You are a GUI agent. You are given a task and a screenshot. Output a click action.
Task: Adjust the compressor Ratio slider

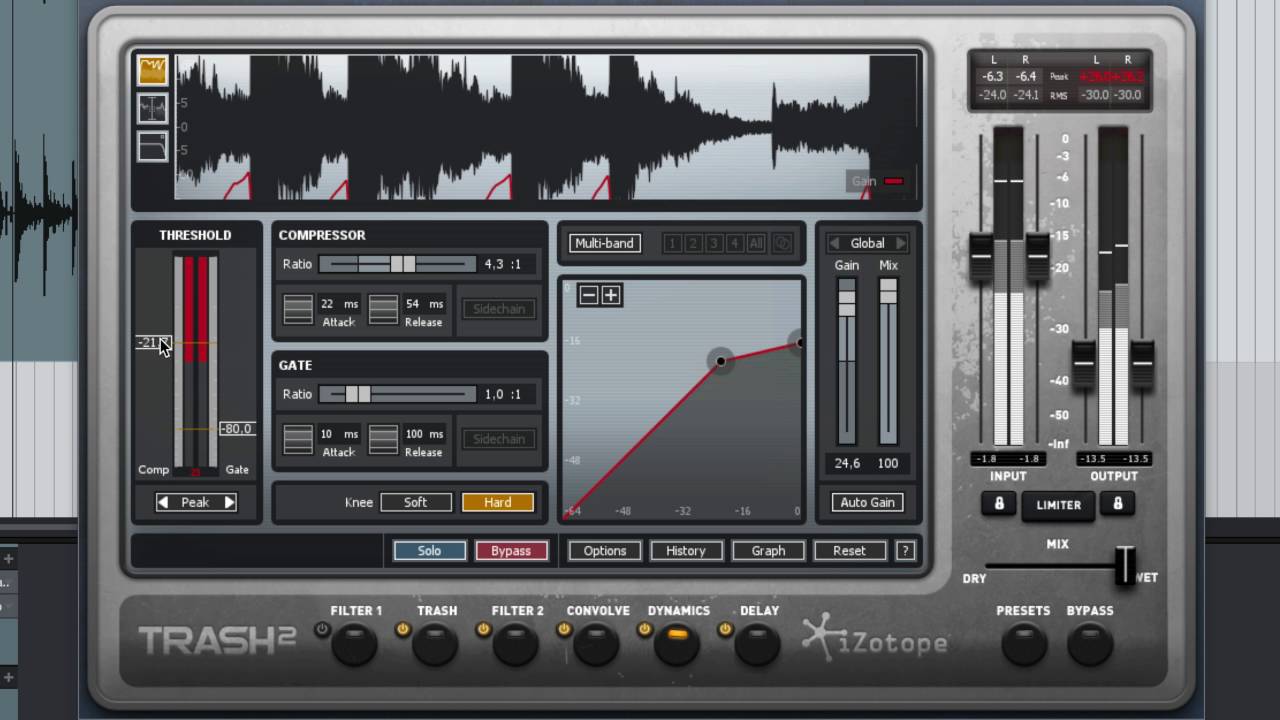[398, 264]
